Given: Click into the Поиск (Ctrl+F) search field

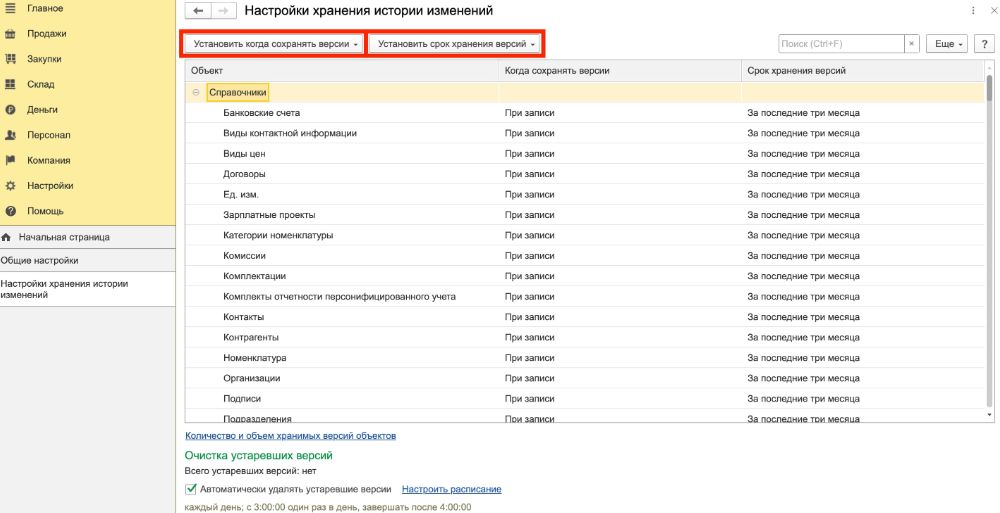Looking at the screenshot, I should pyautogui.click(x=841, y=44).
